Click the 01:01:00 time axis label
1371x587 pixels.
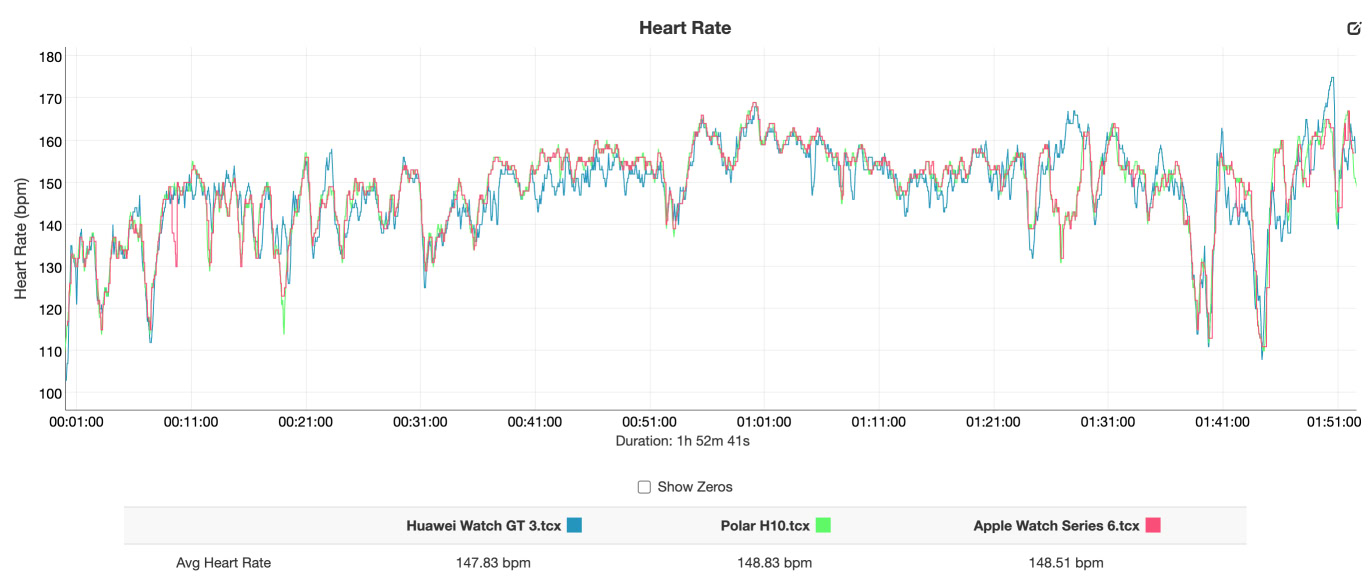tap(764, 422)
